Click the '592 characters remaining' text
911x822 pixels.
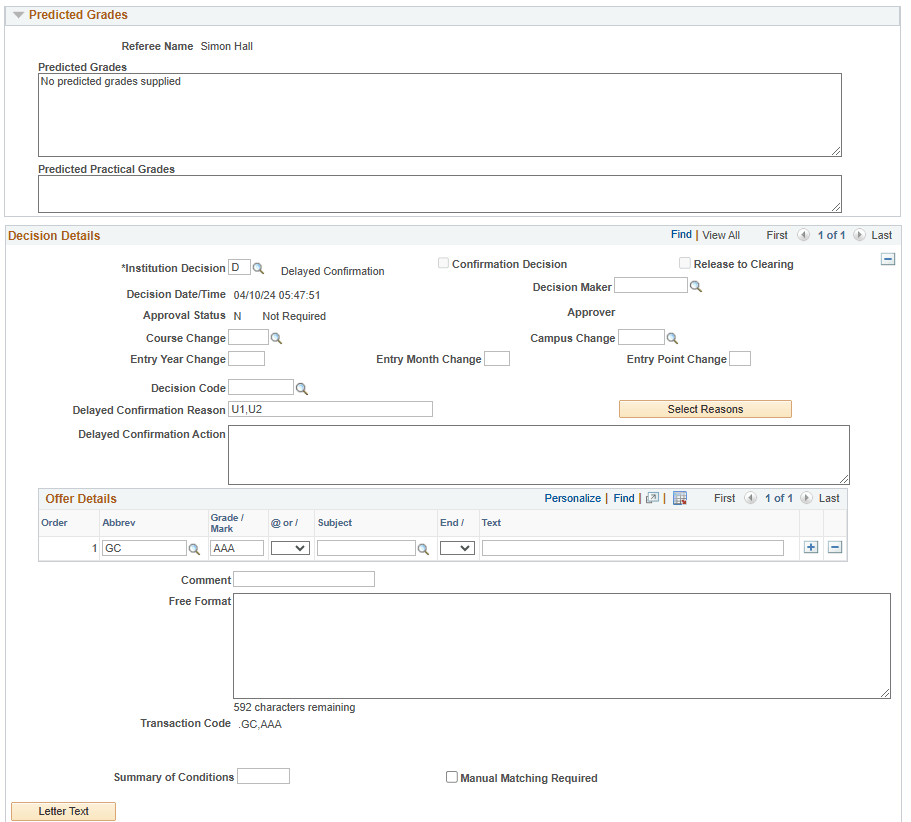coord(294,707)
